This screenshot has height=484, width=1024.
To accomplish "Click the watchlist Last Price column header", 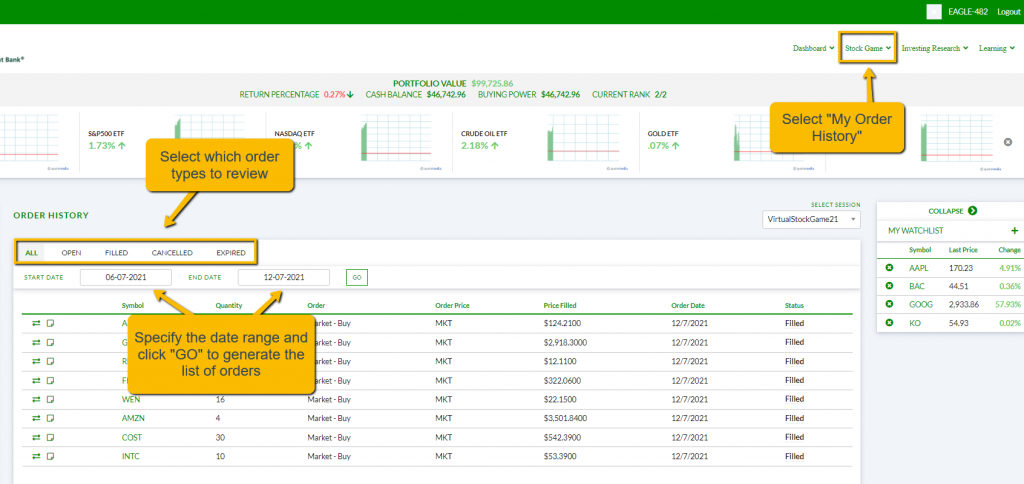I will (x=963, y=250).
